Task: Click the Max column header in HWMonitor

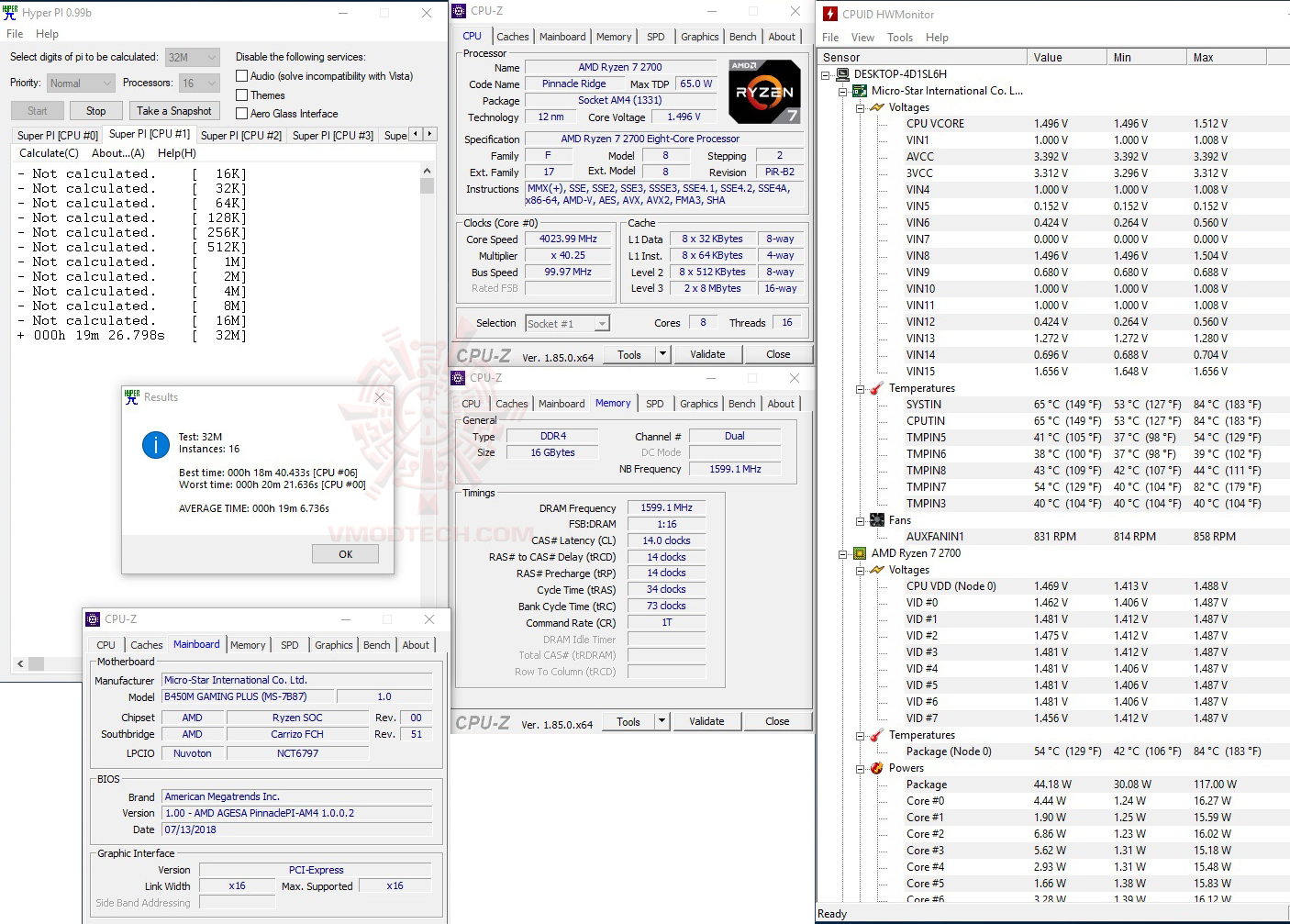Action: point(1226,57)
